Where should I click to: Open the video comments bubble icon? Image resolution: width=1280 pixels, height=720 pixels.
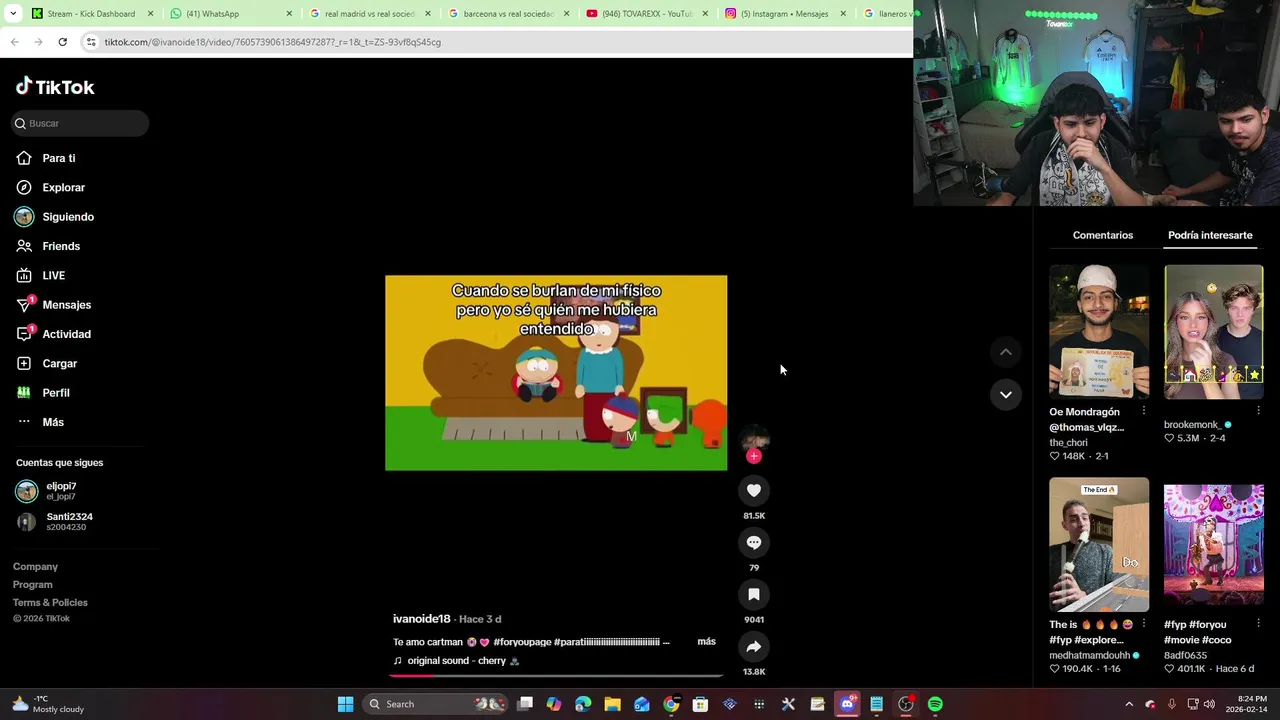[754, 542]
